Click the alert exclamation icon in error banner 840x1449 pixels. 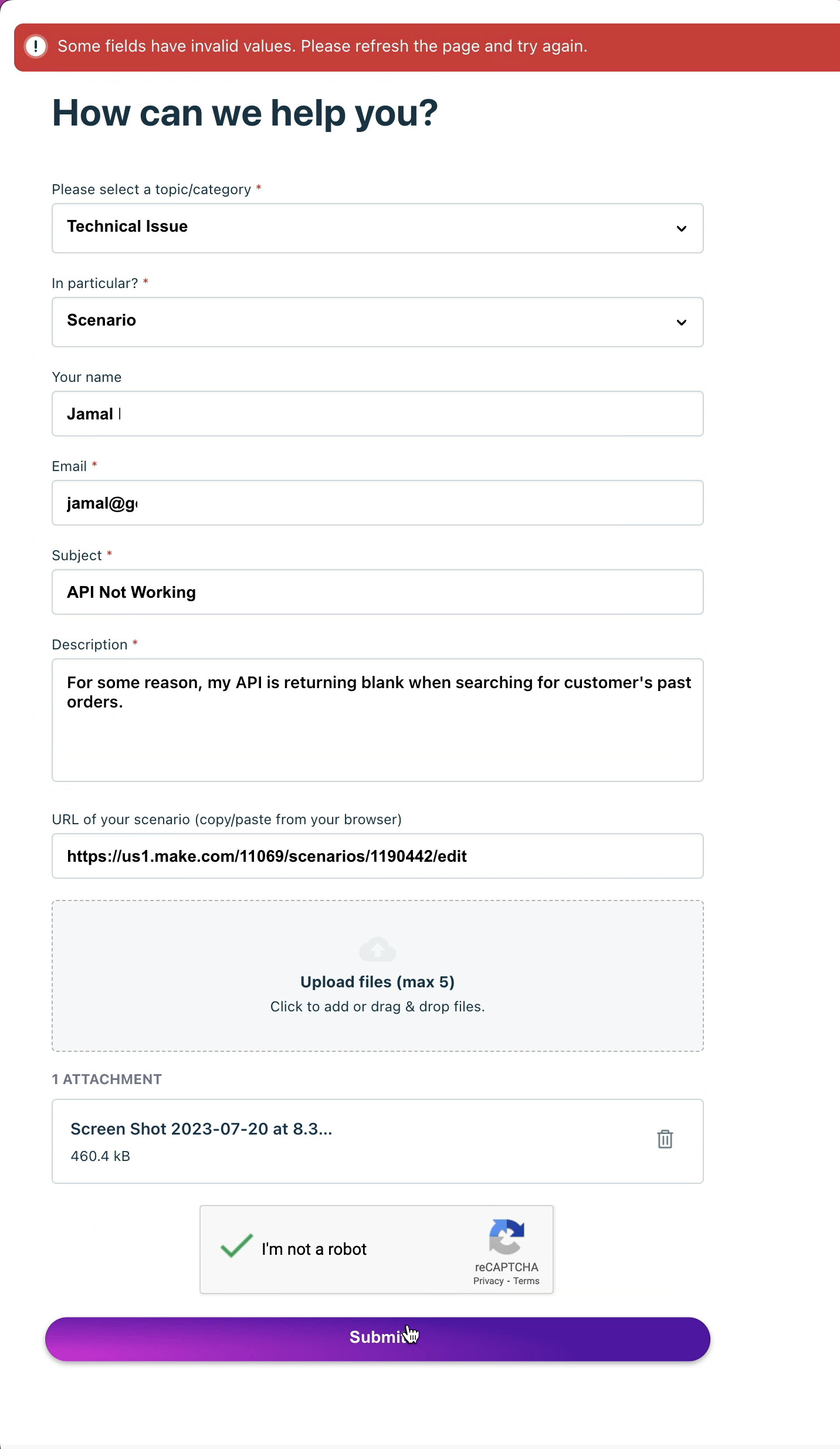(36, 46)
